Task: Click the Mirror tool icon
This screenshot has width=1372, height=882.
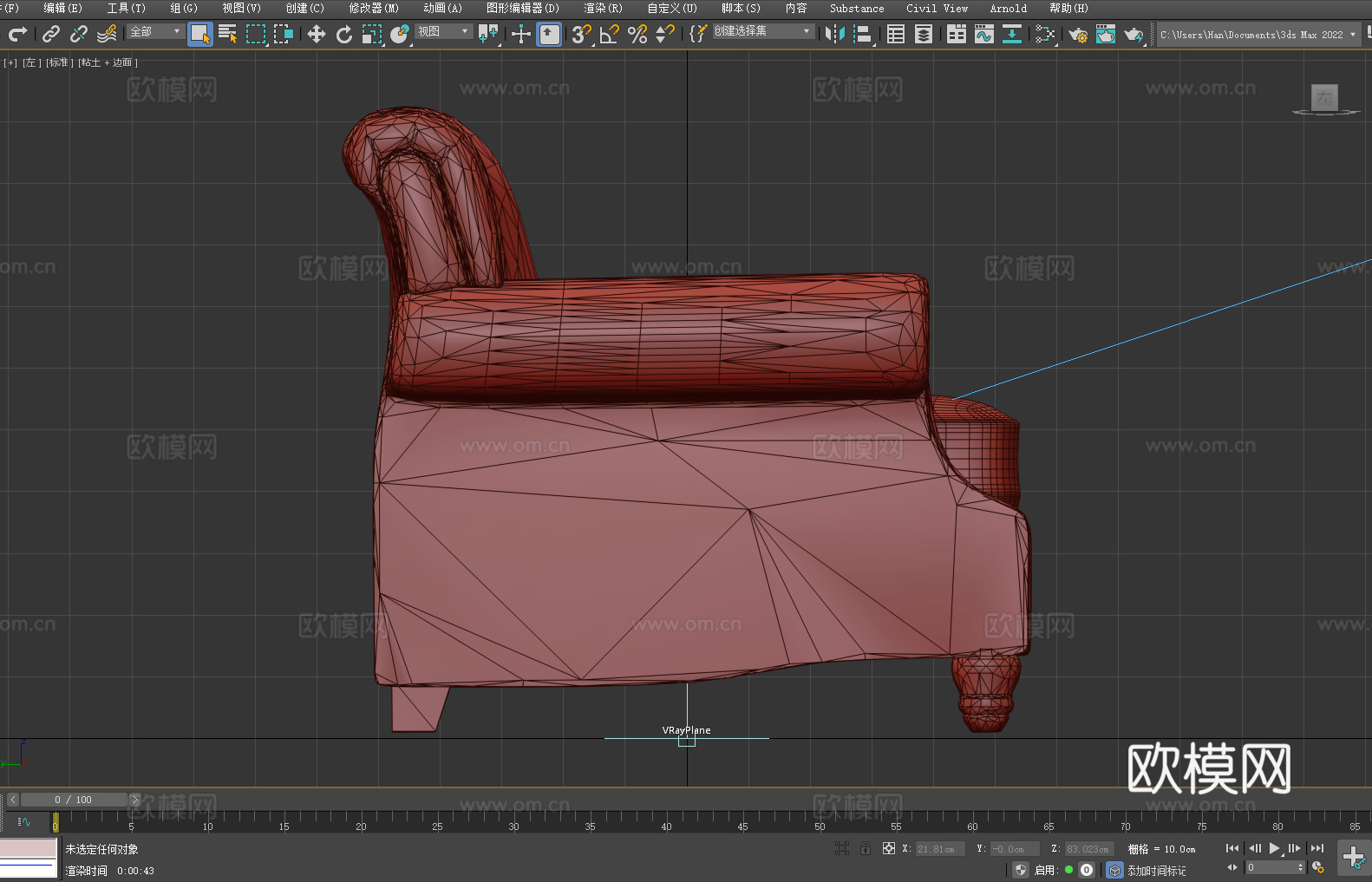Action: 835,34
